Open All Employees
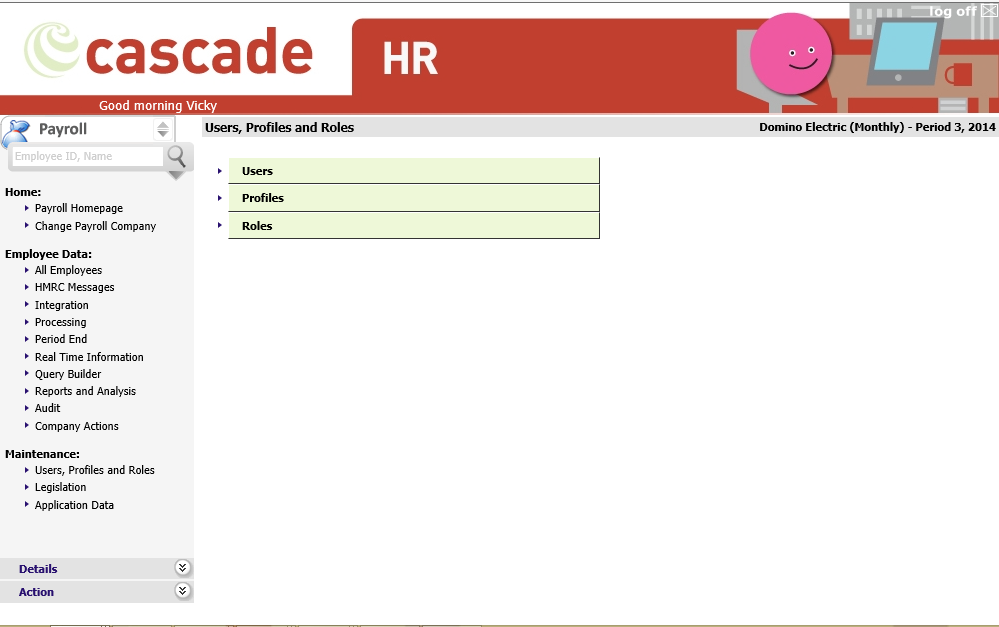This screenshot has width=999, height=627. [x=68, y=270]
